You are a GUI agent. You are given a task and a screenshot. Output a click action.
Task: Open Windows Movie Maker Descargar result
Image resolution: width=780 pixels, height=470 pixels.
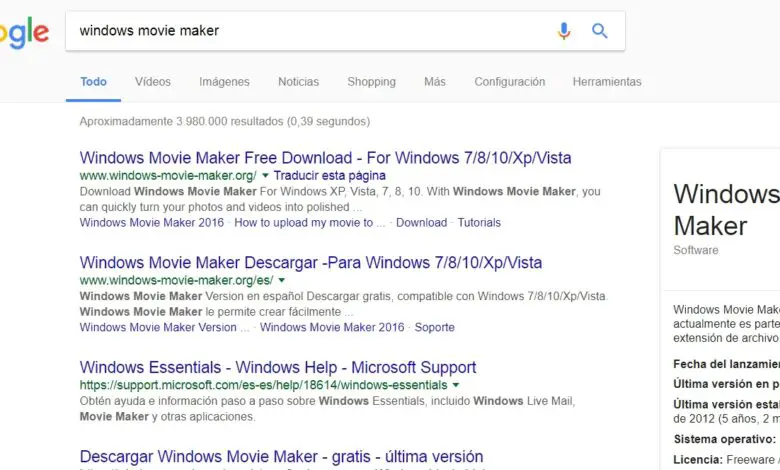pyautogui.click(x=311, y=263)
